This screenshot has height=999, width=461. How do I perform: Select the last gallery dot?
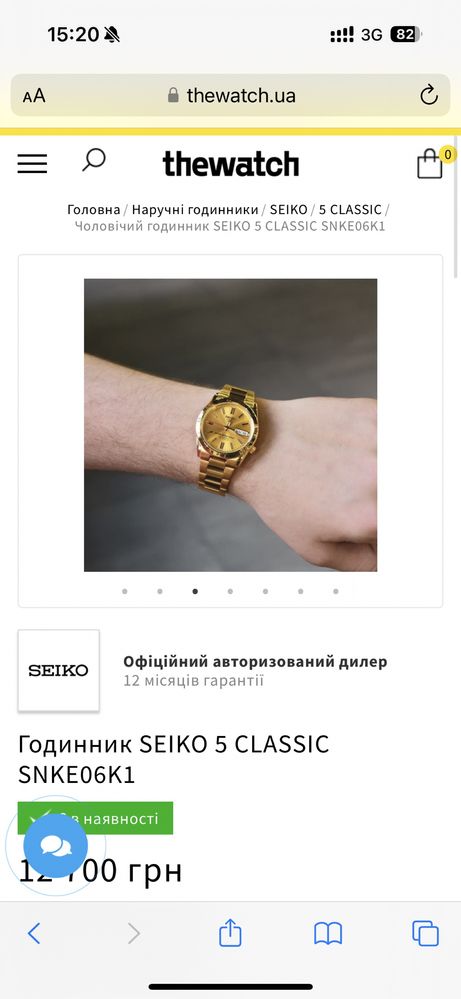tap(336, 591)
